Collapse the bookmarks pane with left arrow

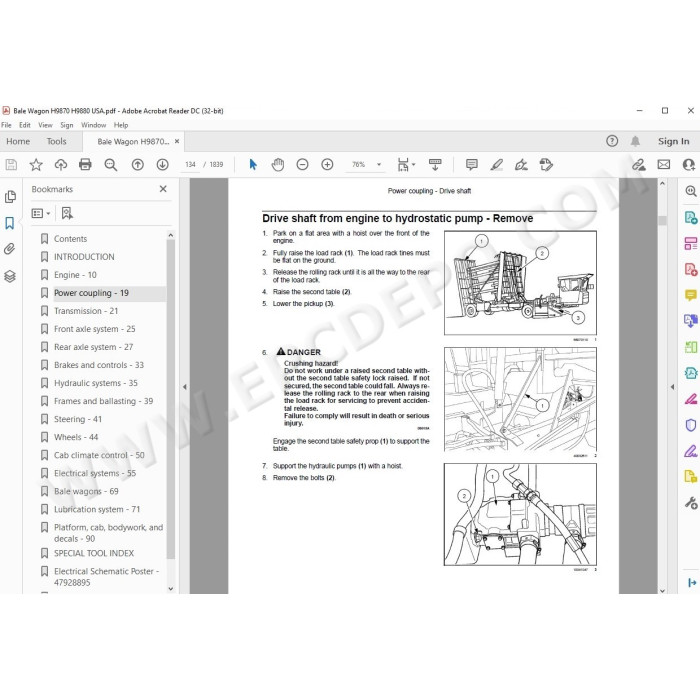(x=184, y=387)
